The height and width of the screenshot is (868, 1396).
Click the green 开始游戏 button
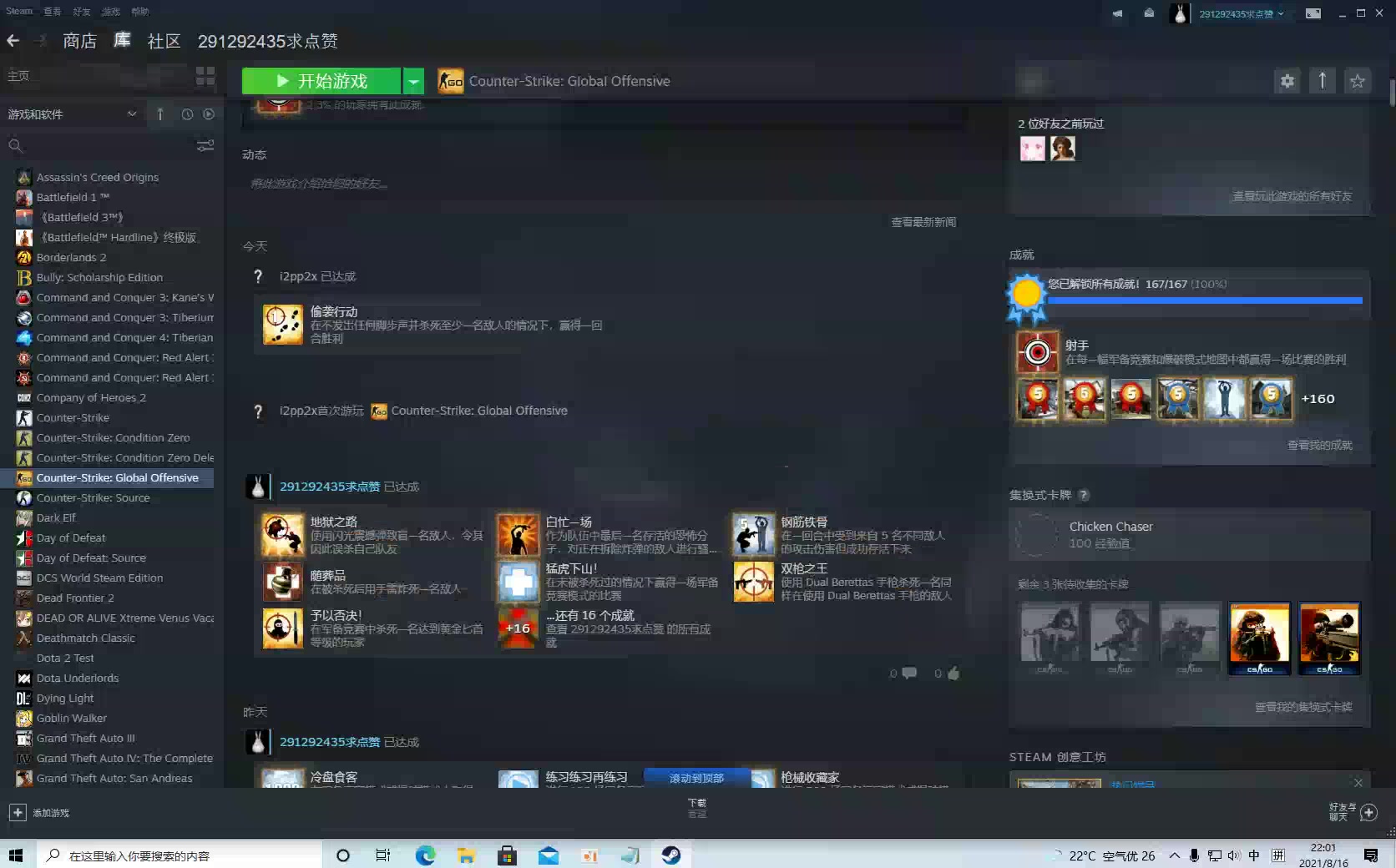(x=321, y=81)
